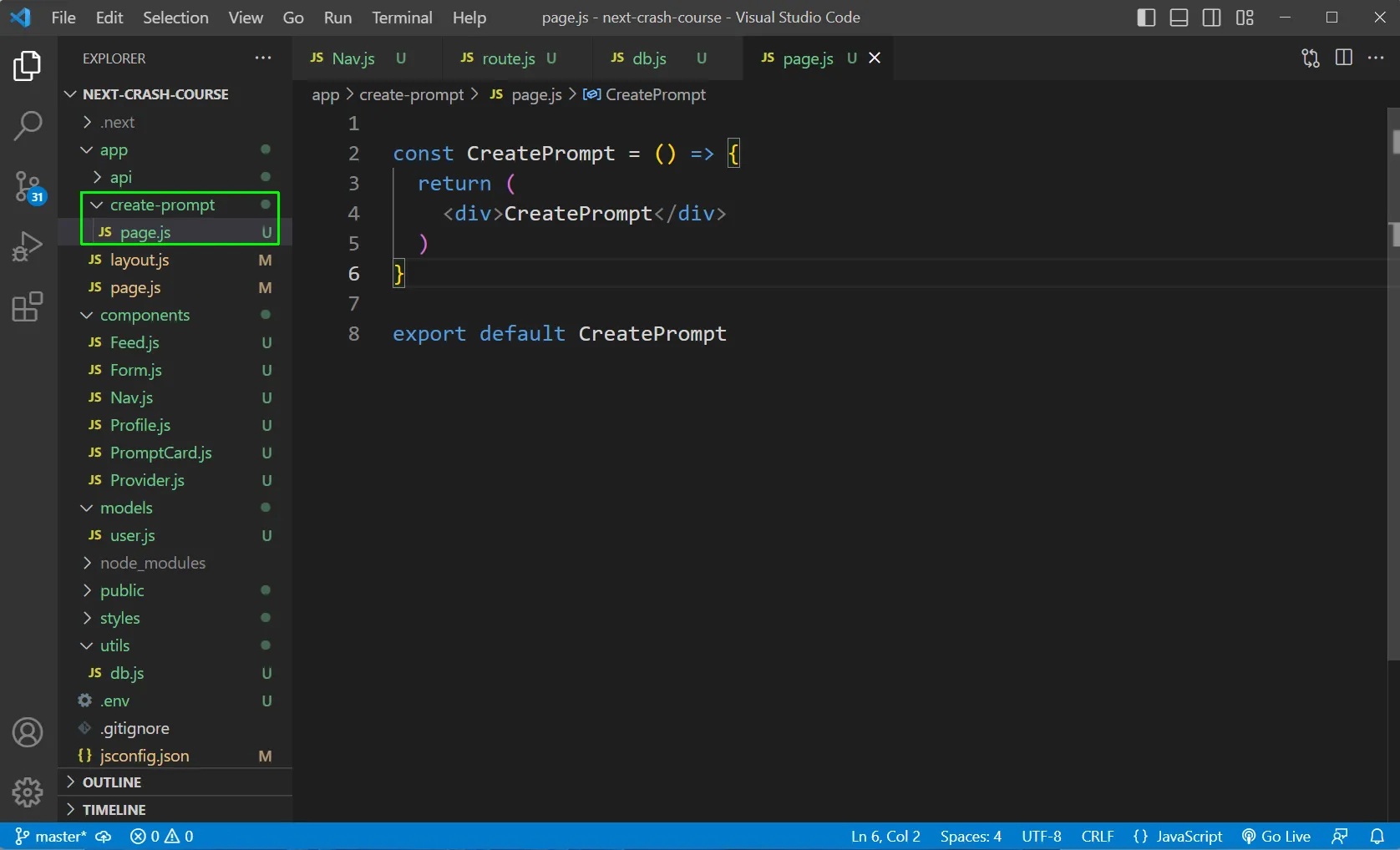Switch to the route.js editor tab
Screen dimensions: 1400x850
(518, 58)
